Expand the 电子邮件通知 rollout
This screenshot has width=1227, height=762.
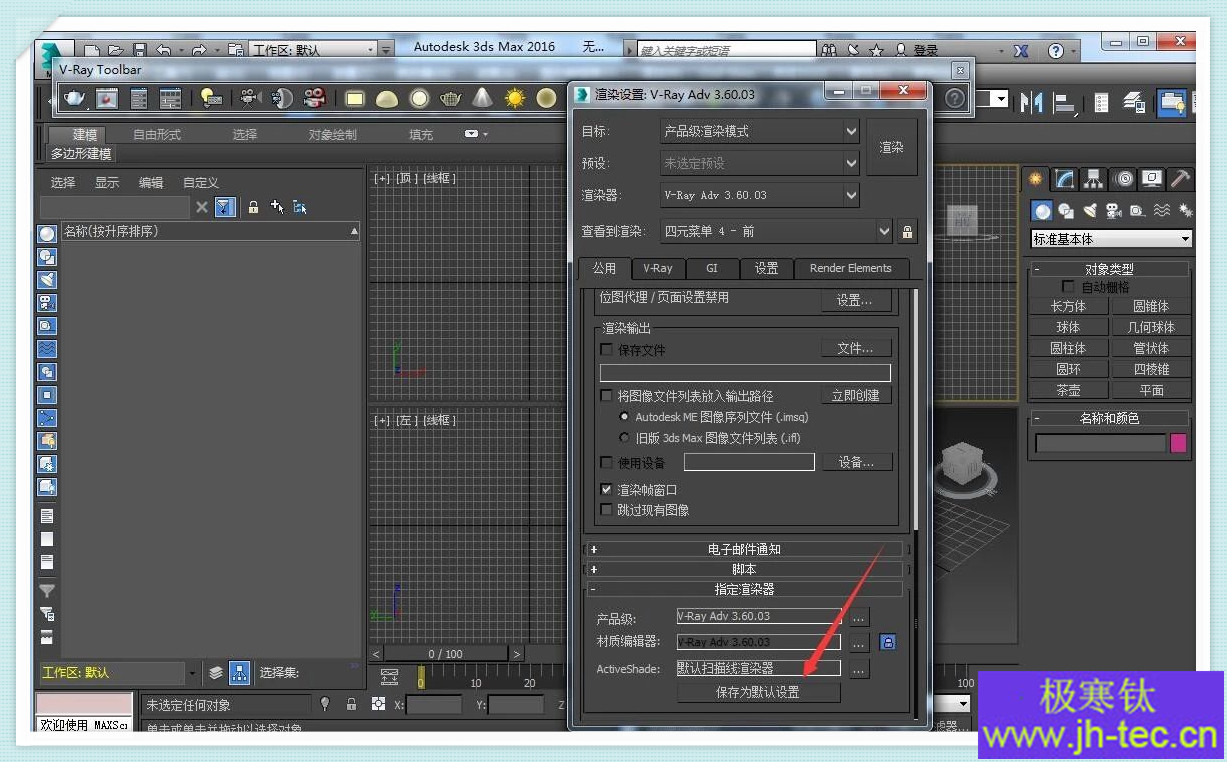click(745, 549)
